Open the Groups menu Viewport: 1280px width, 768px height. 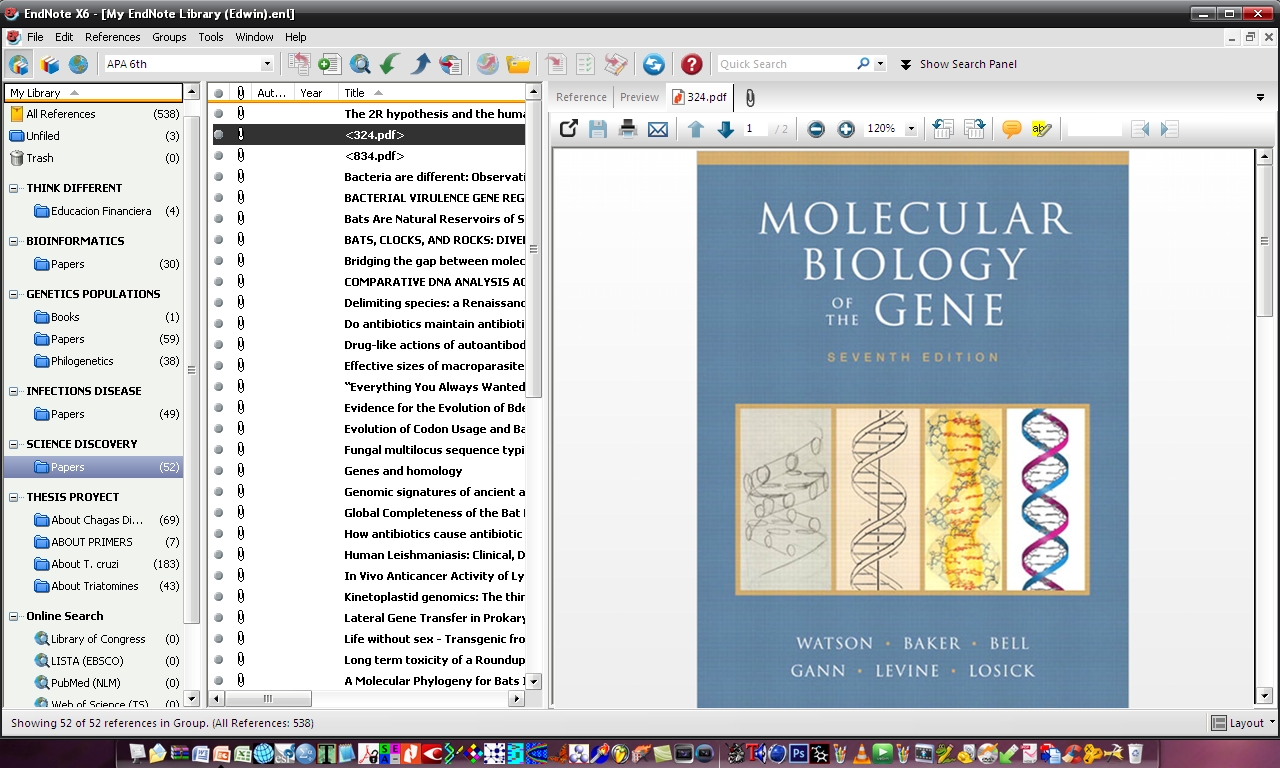[x=169, y=37]
